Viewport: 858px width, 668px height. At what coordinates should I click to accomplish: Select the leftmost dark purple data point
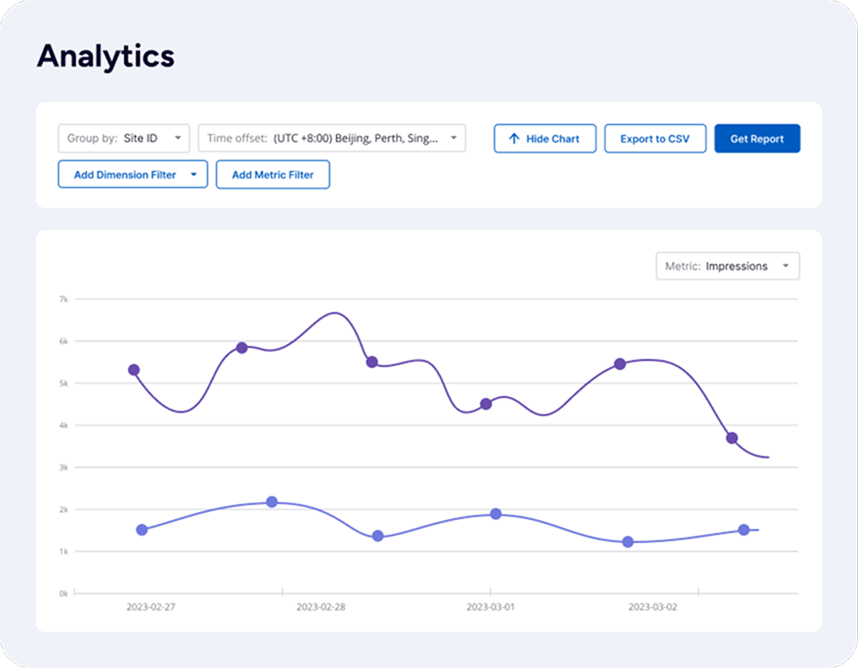coord(134,370)
